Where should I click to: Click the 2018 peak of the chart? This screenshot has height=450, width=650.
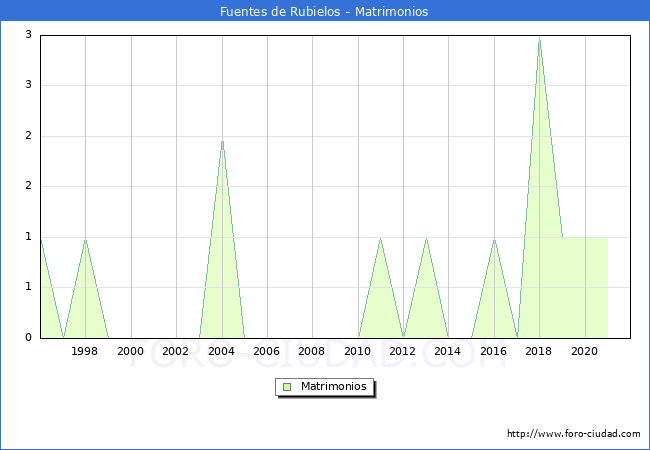539,40
